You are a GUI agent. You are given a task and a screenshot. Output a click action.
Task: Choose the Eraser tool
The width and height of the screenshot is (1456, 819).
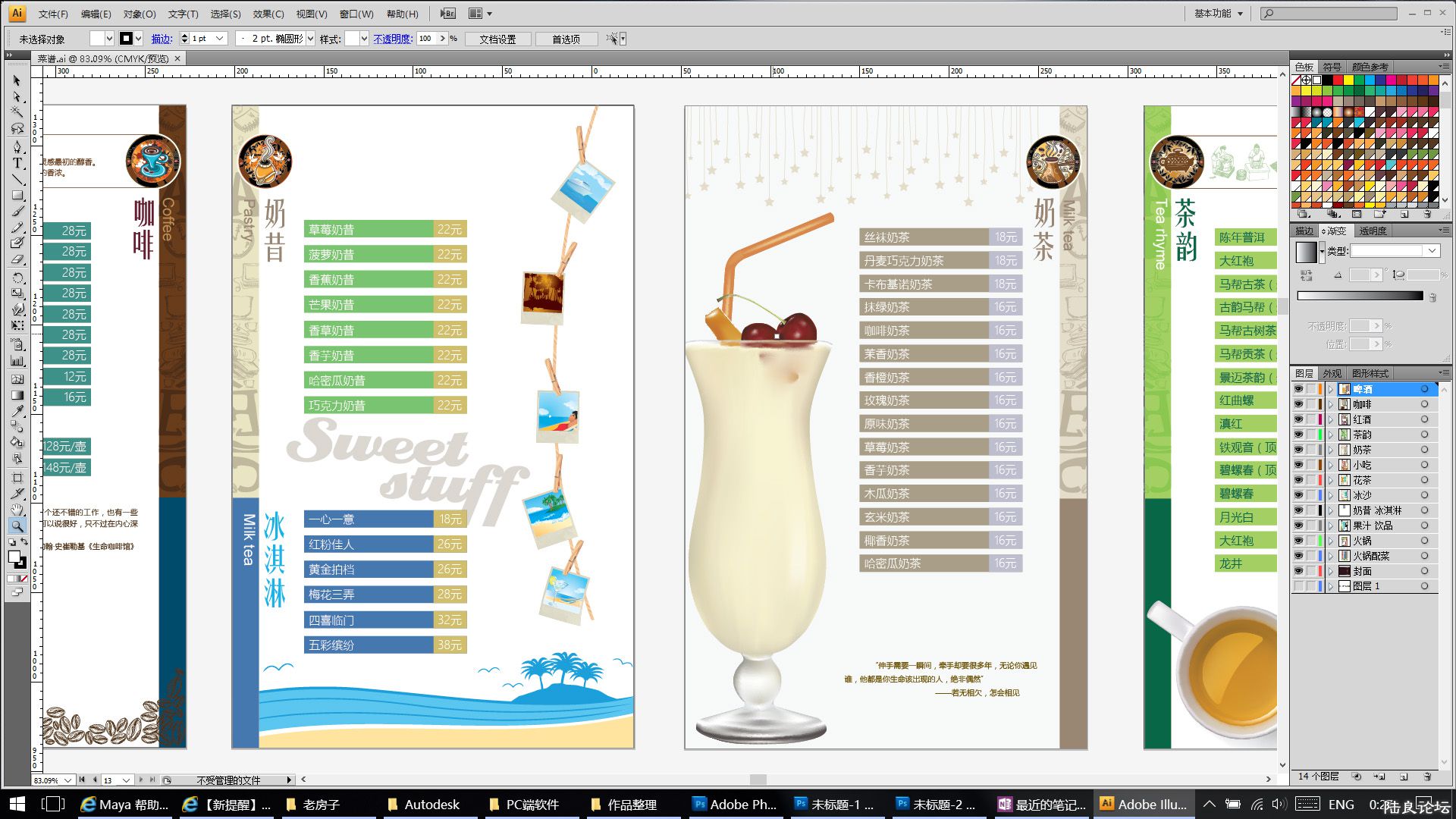[x=17, y=259]
